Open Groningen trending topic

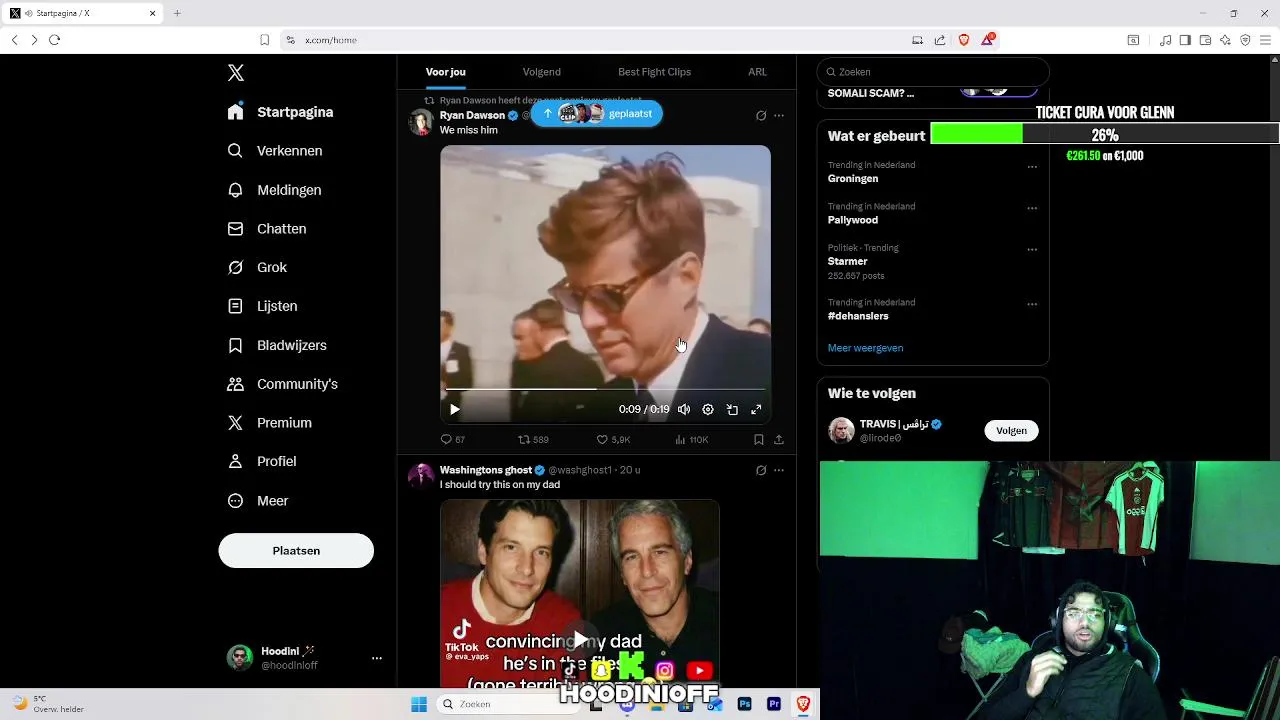853,179
